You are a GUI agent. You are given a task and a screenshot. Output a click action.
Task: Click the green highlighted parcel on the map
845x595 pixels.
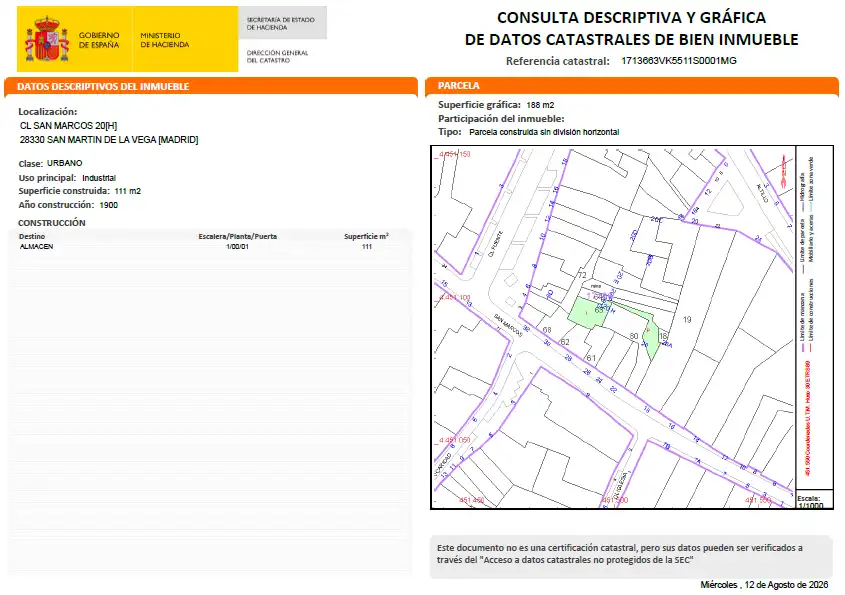(x=588, y=313)
